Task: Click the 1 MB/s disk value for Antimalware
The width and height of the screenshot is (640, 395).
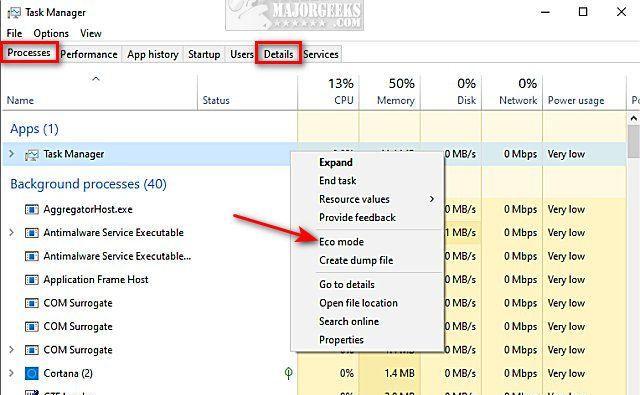Action: 460,233
